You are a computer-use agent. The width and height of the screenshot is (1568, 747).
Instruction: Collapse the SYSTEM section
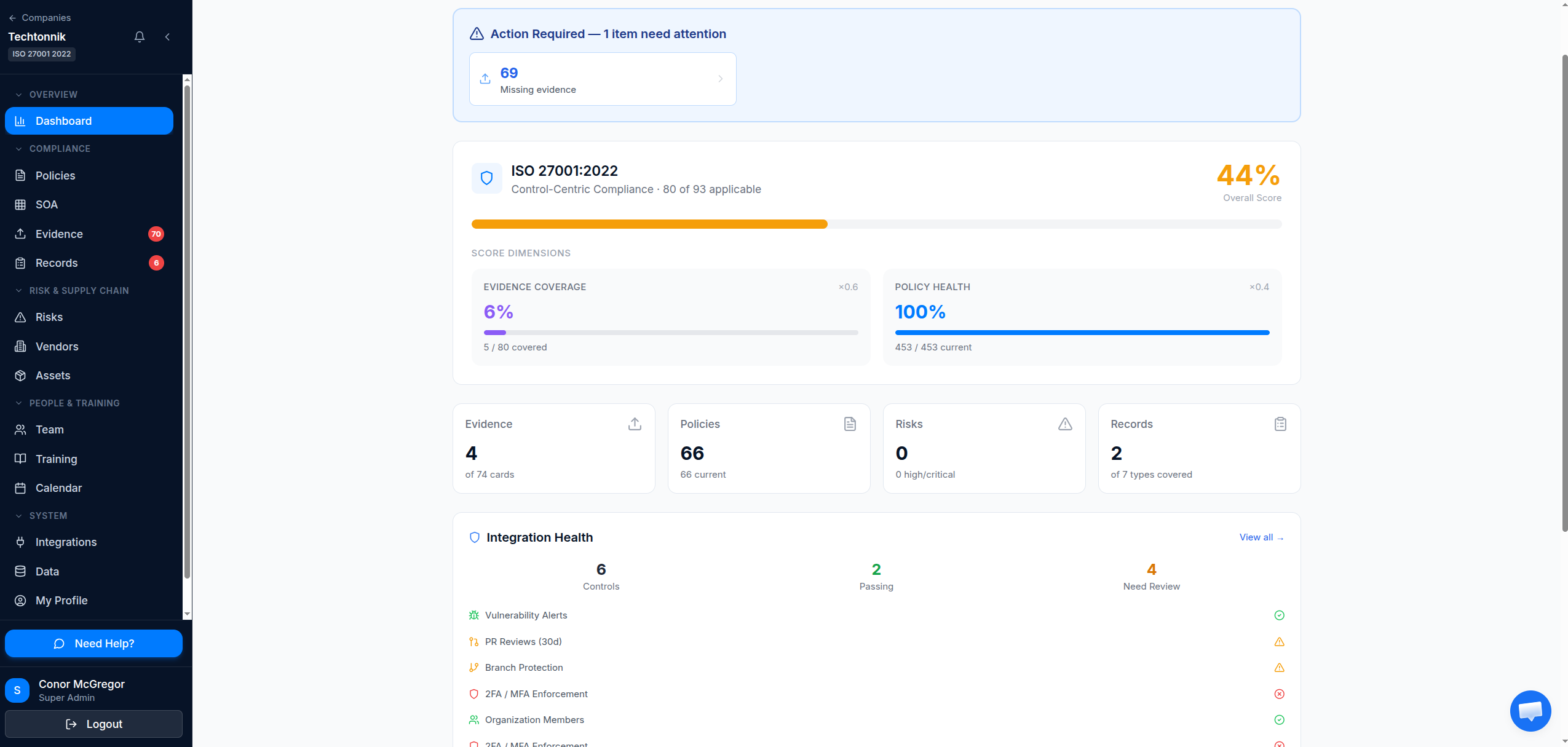(x=41, y=516)
